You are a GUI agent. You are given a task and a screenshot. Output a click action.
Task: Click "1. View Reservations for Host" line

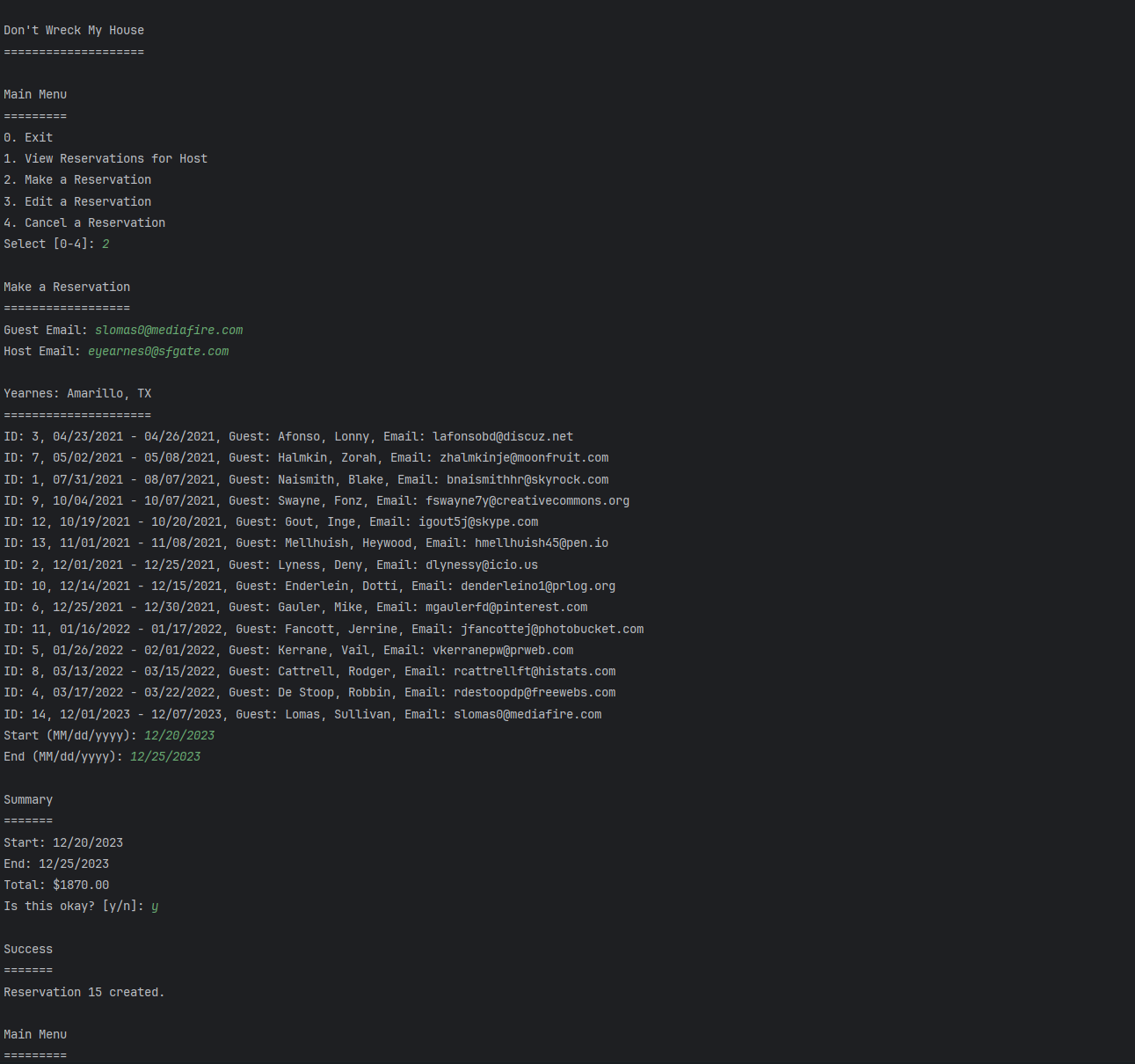click(x=105, y=158)
